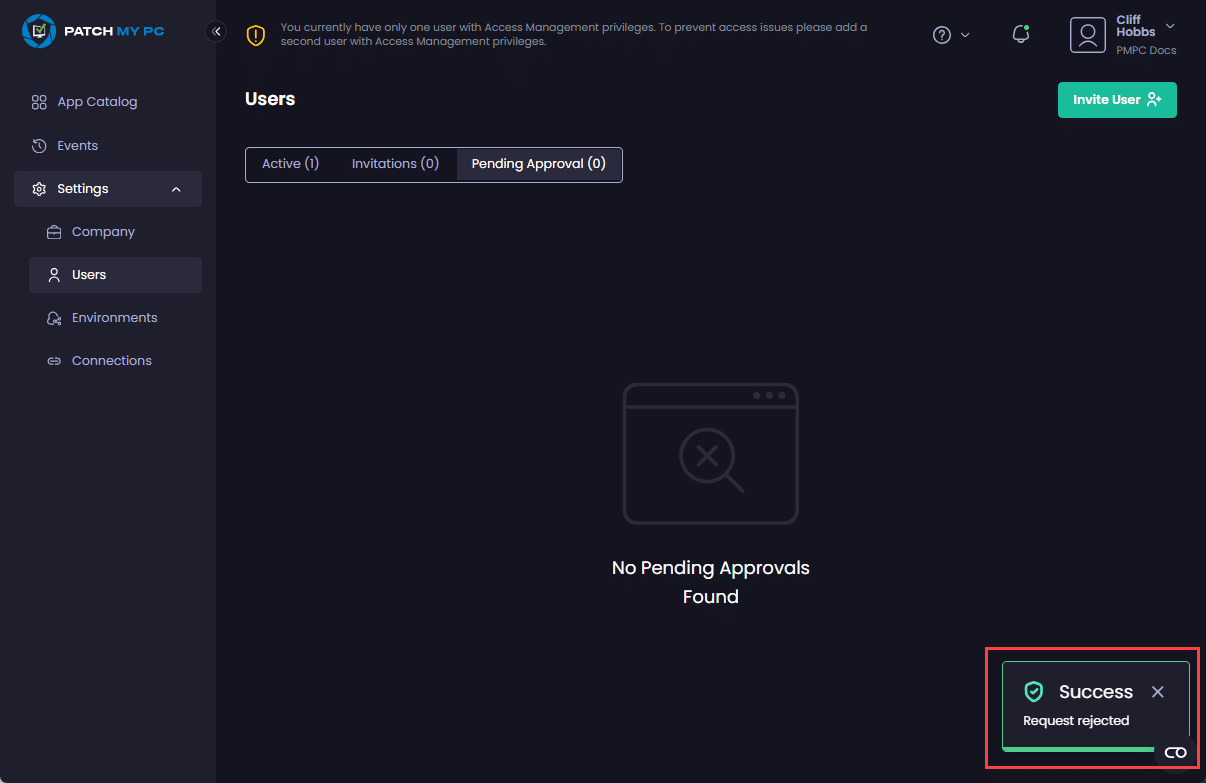Collapse the sidebar with double-chevron button

(x=216, y=31)
